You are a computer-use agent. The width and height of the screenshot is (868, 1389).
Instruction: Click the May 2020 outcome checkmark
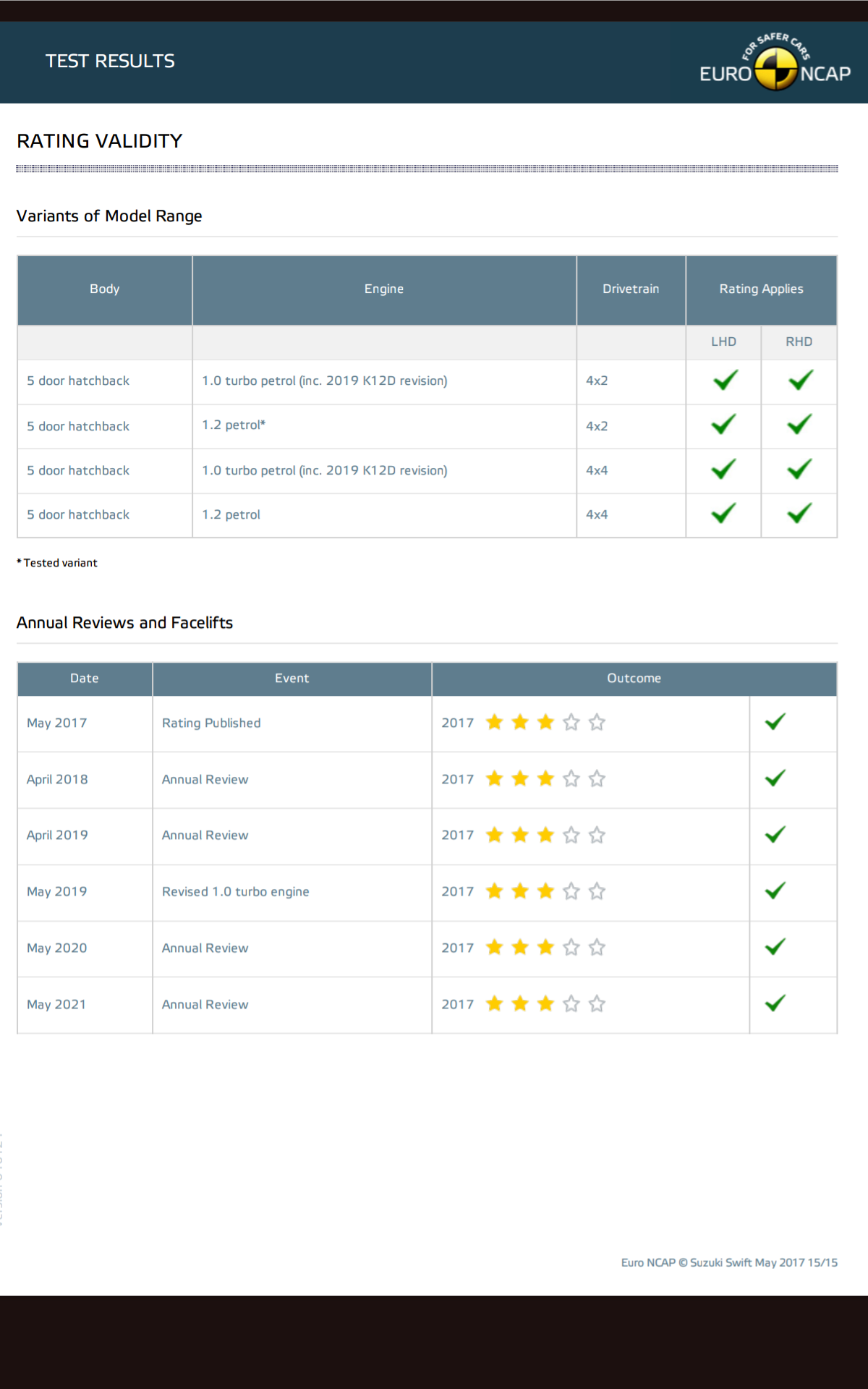tap(775, 946)
